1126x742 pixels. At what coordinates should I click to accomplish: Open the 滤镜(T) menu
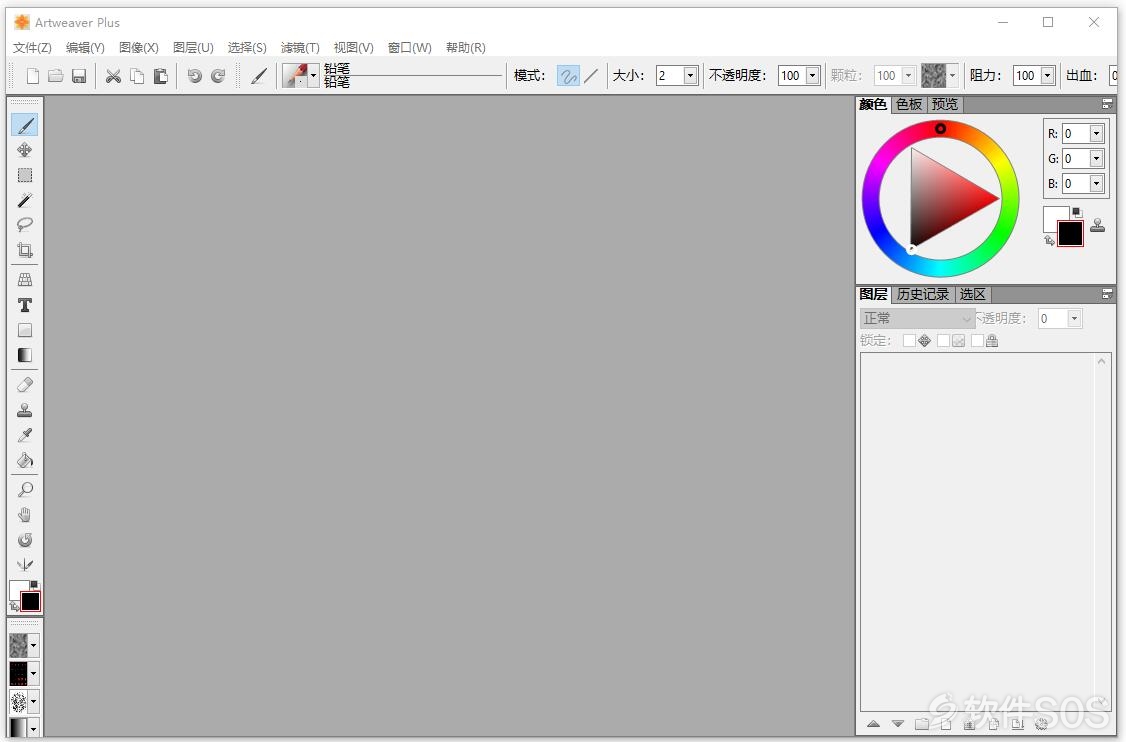300,47
